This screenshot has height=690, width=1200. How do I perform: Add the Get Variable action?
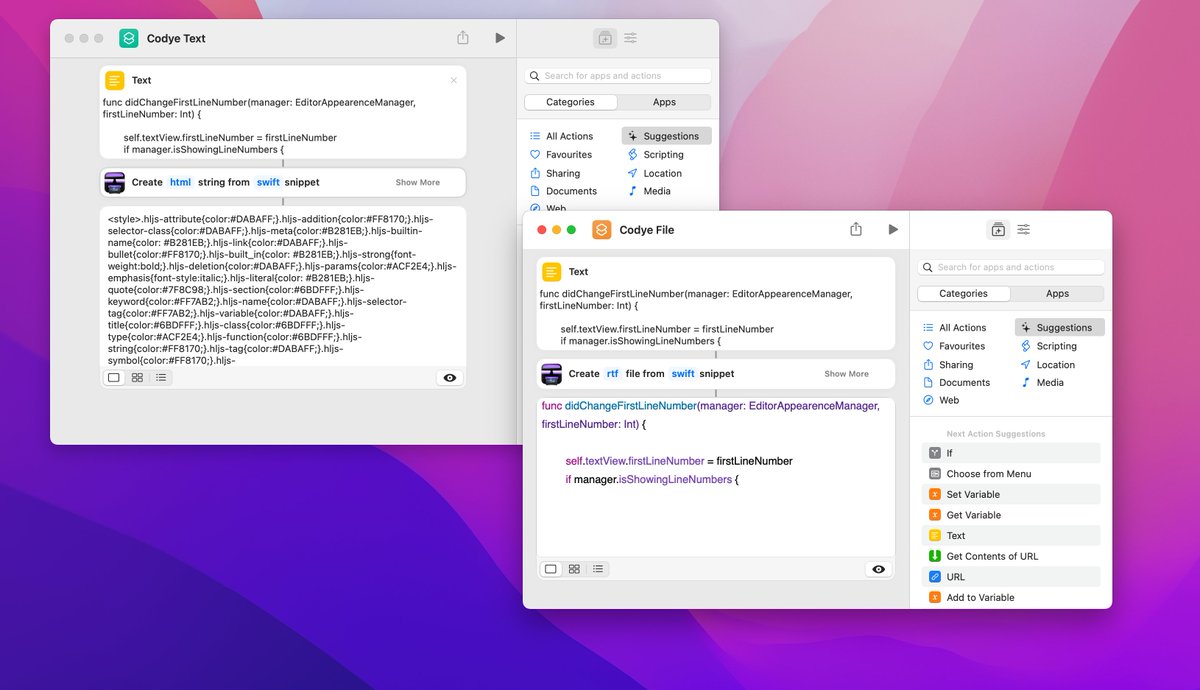[1011, 515]
